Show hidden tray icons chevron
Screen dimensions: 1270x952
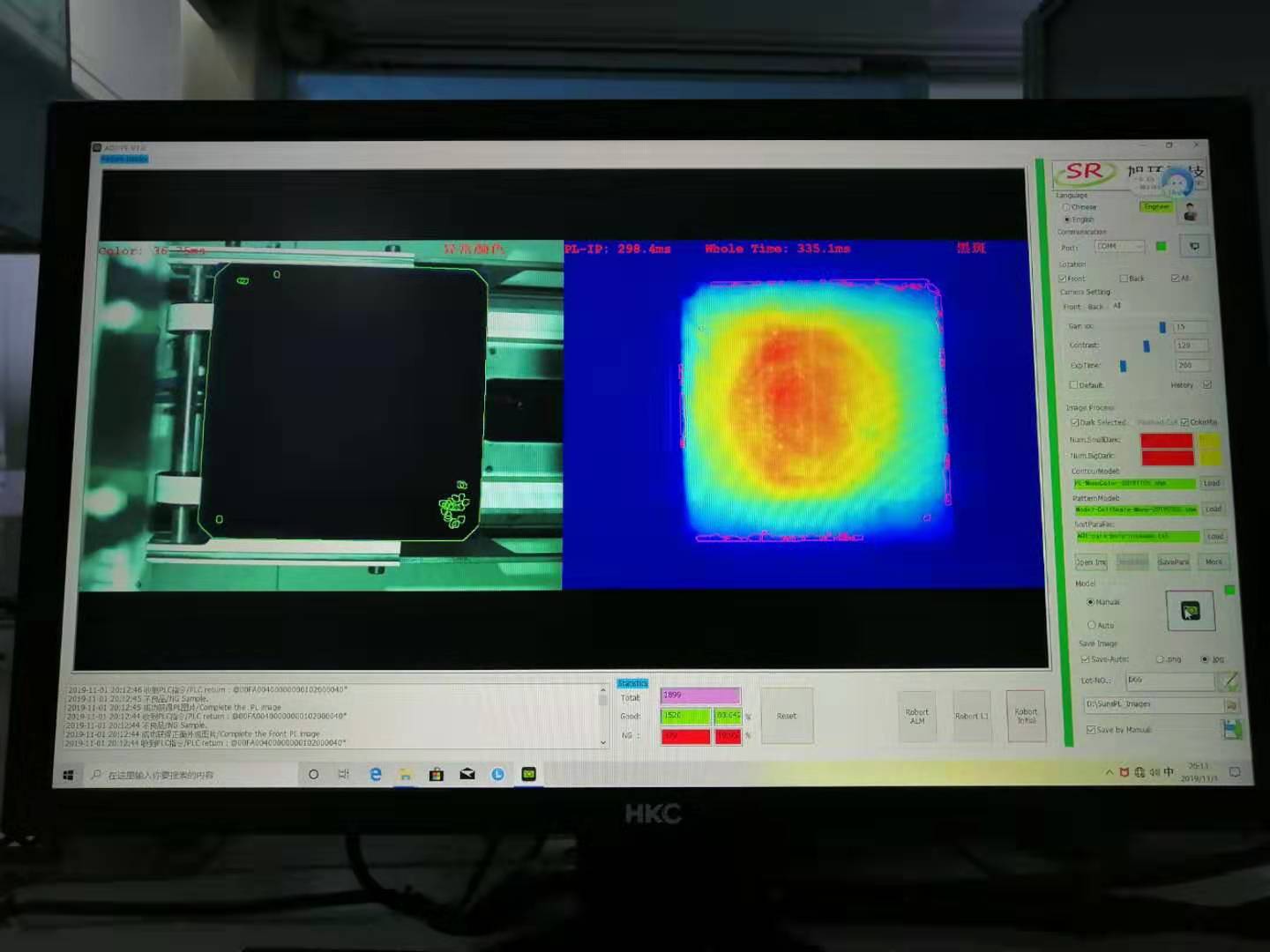point(1109,772)
